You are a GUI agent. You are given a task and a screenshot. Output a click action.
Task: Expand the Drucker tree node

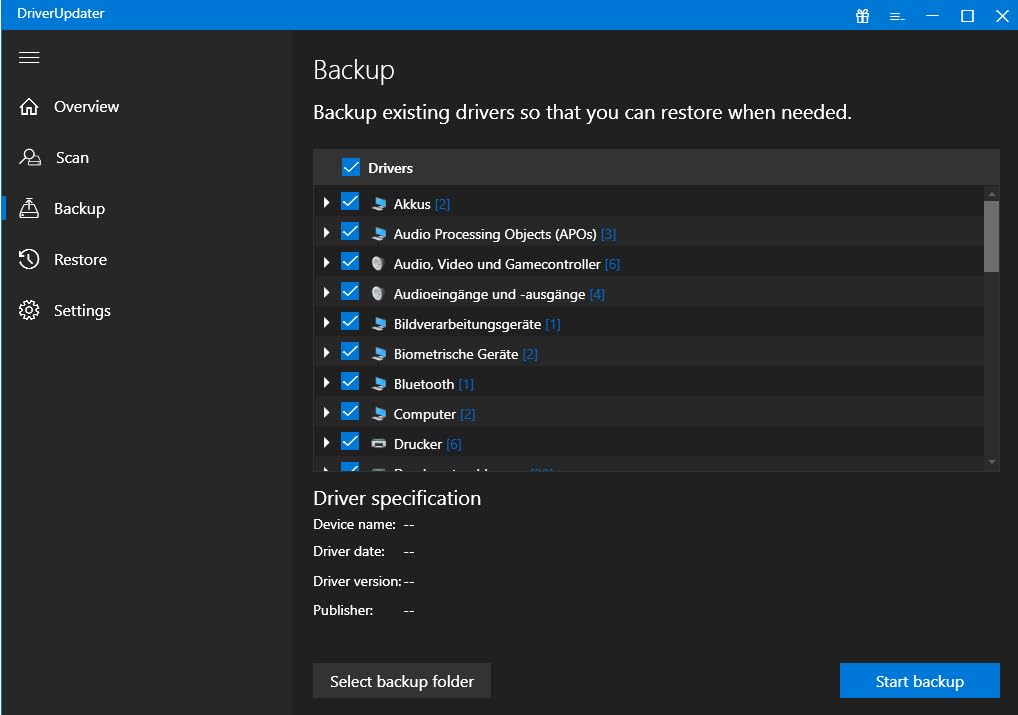click(327, 442)
